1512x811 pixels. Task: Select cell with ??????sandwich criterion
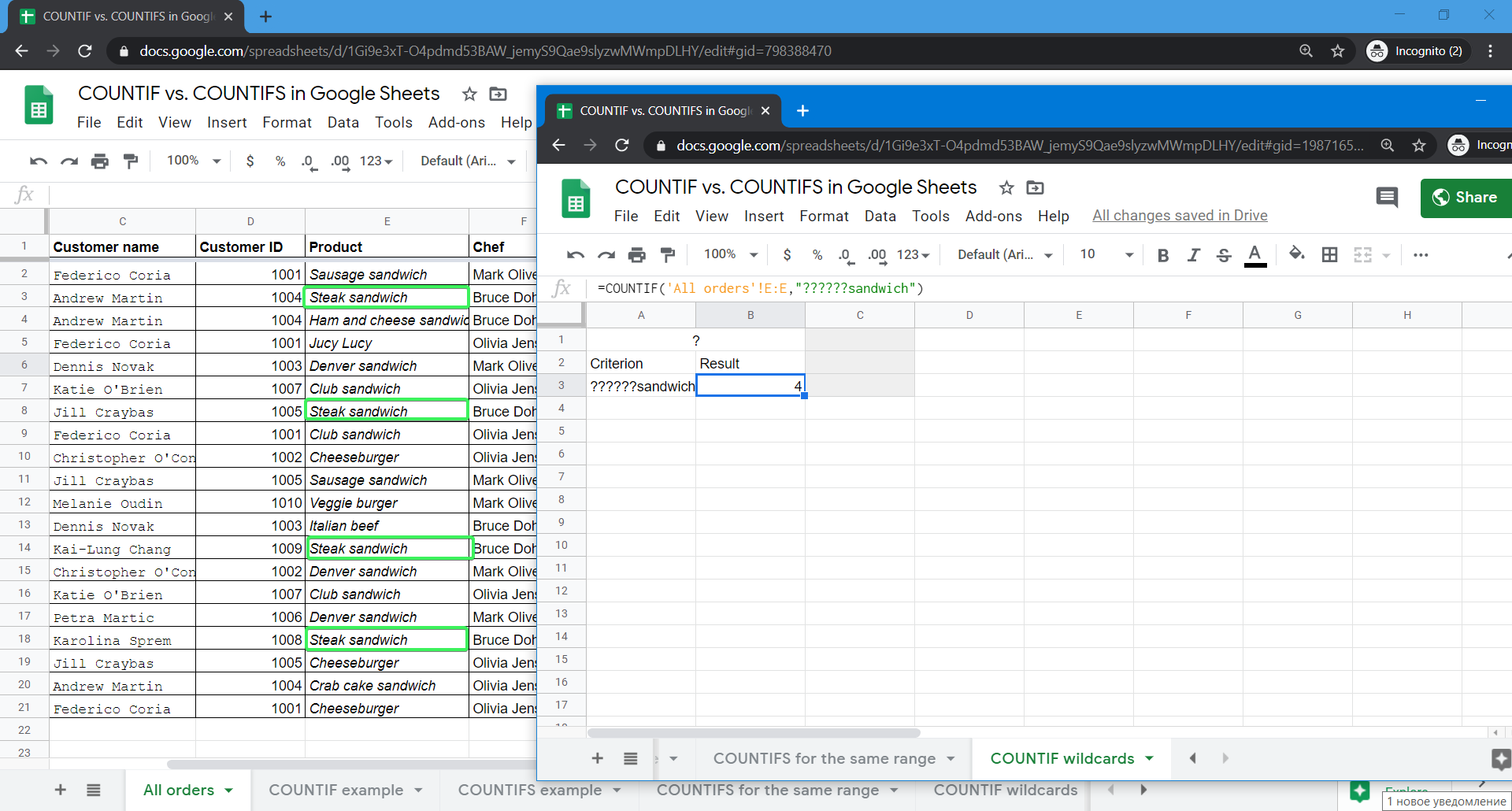click(x=641, y=386)
